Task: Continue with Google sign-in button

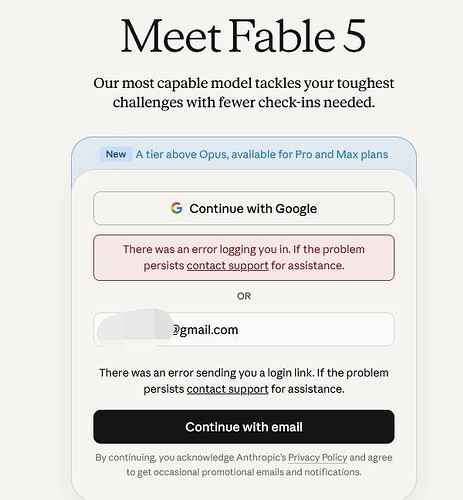Action: click(x=244, y=208)
